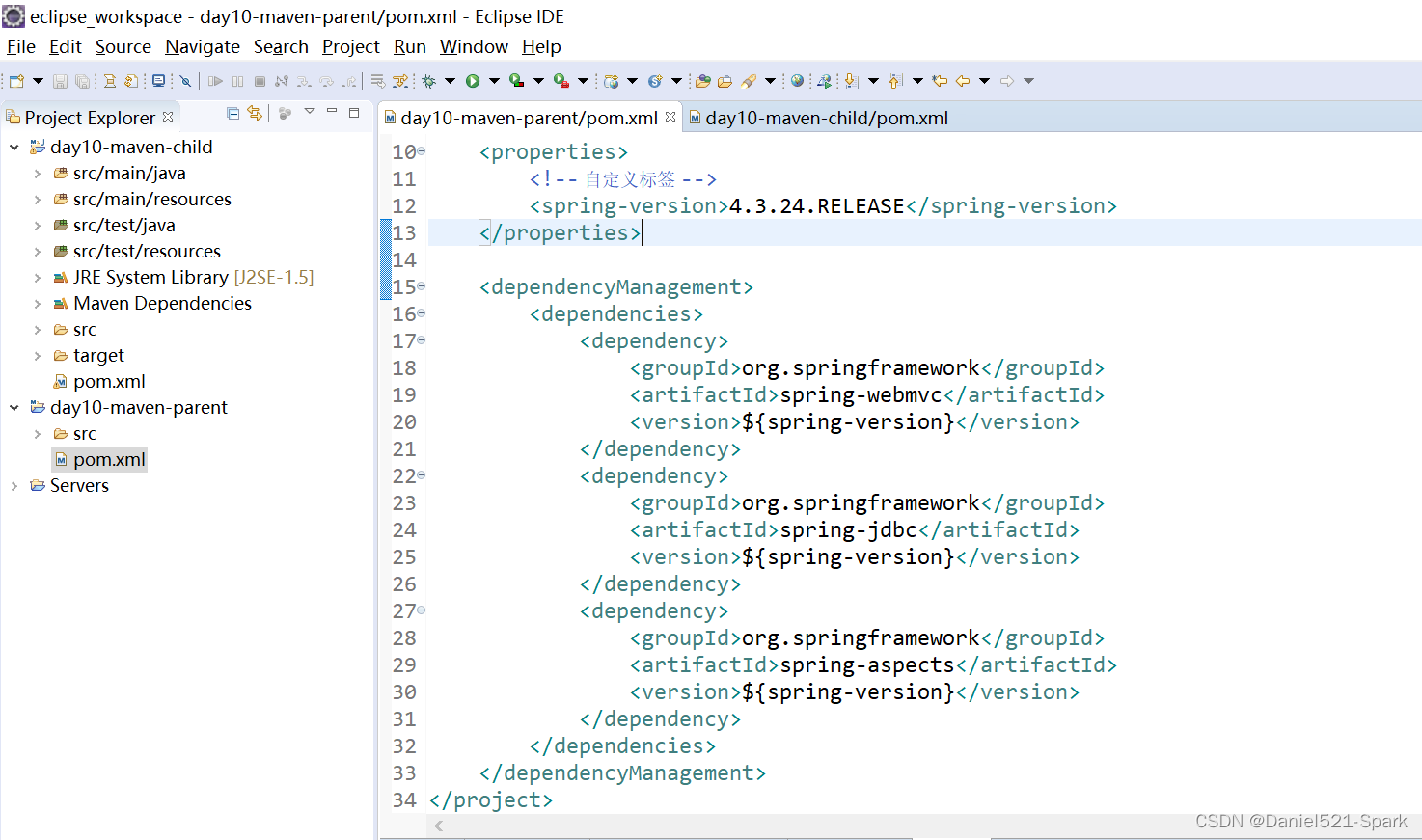1422x840 pixels.
Task: Click spring-webmvc artifactId text on line 19
Action: 861,395
